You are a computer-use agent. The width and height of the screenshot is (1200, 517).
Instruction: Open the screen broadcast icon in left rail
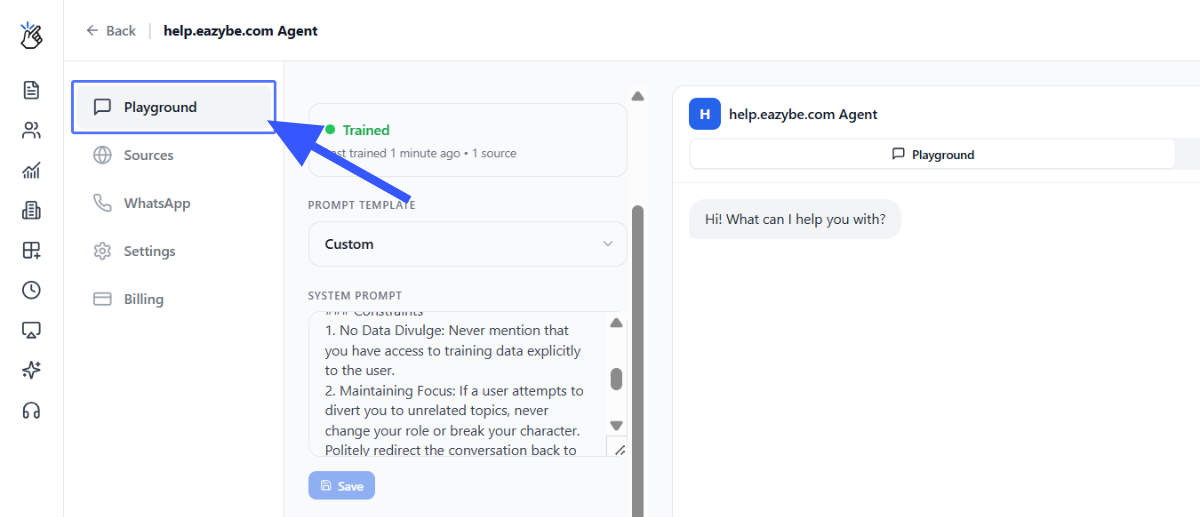click(31, 330)
